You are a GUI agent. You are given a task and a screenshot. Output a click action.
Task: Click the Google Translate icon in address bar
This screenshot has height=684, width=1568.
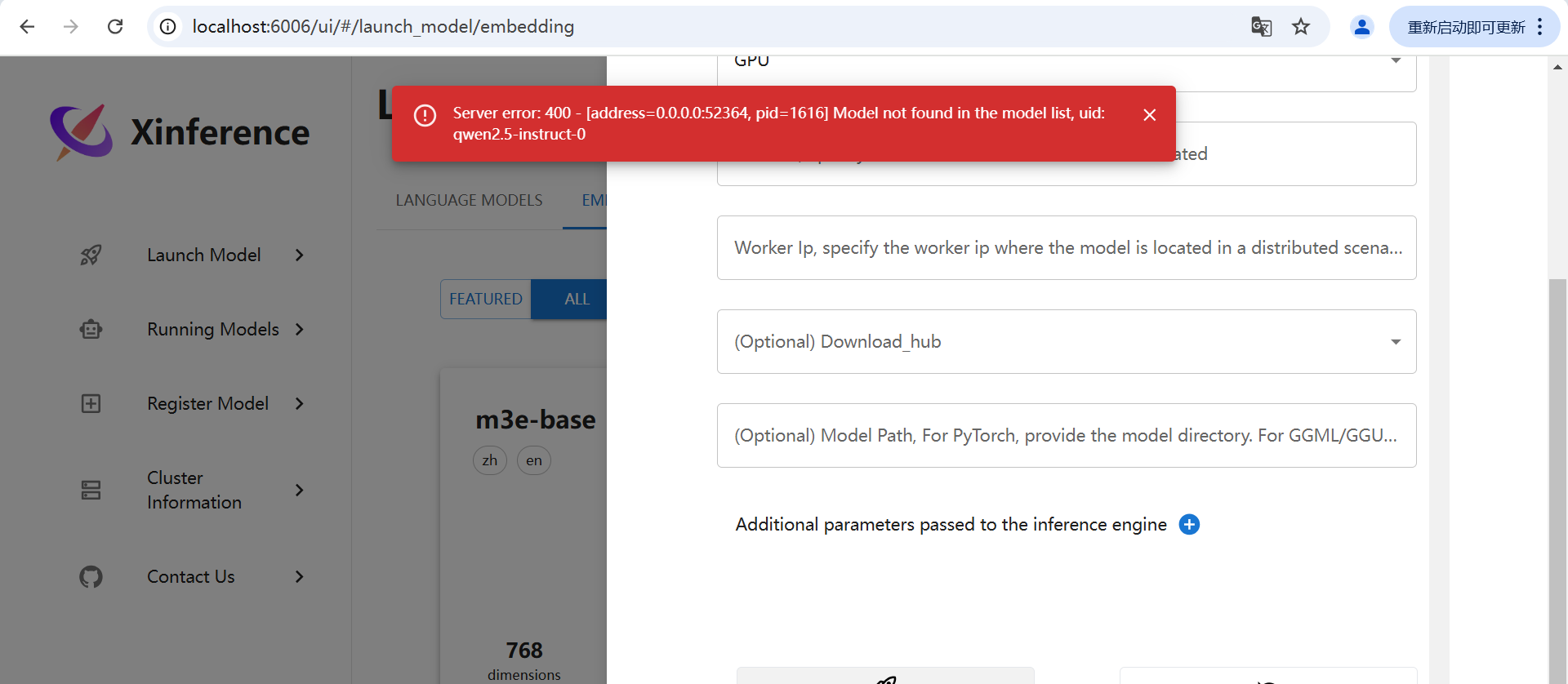pyautogui.click(x=1261, y=27)
